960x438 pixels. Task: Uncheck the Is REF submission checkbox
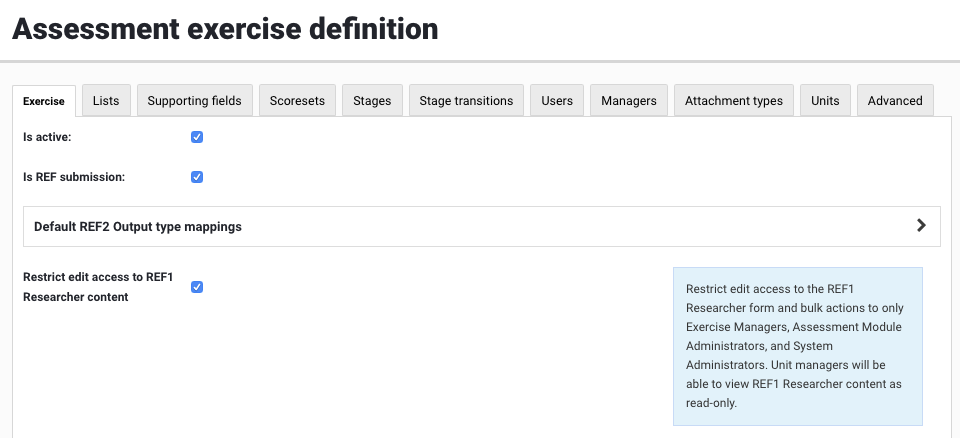(197, 177)
